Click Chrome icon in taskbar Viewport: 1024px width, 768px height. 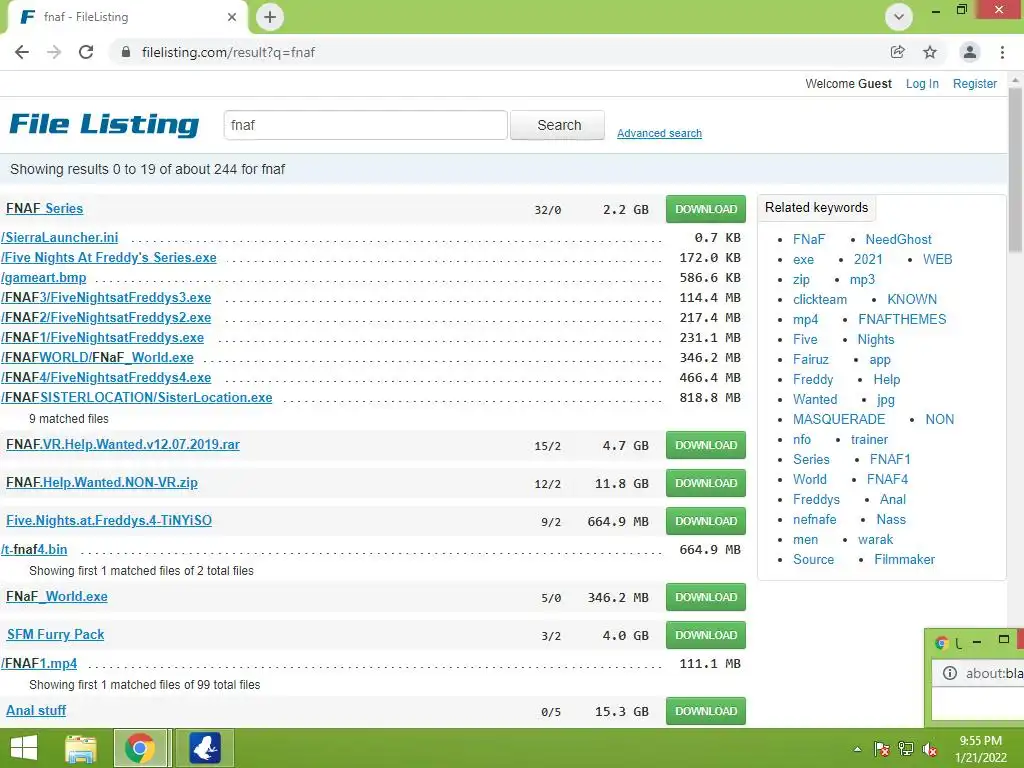coord(140,748)
